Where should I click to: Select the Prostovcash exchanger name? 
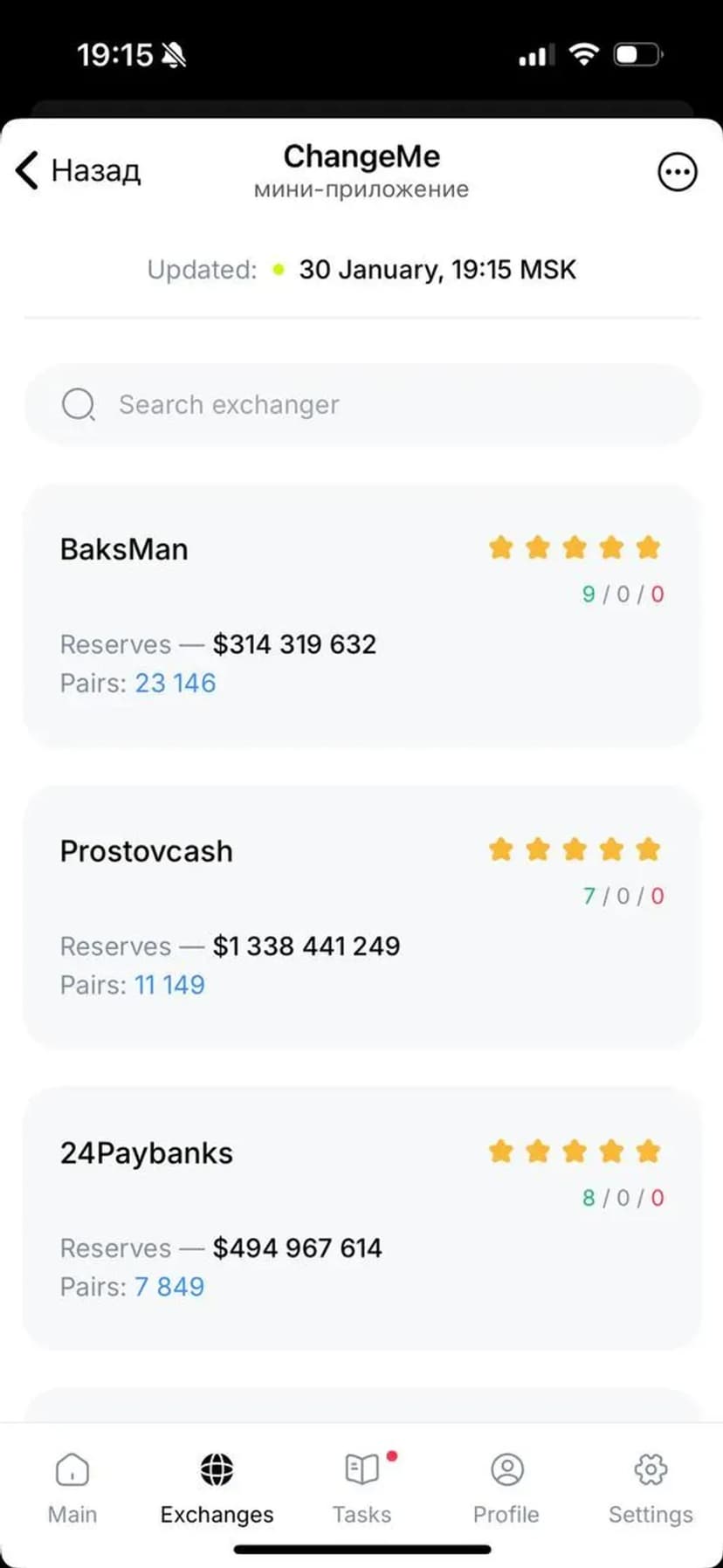pyautogui.click(x=146, y=851)
